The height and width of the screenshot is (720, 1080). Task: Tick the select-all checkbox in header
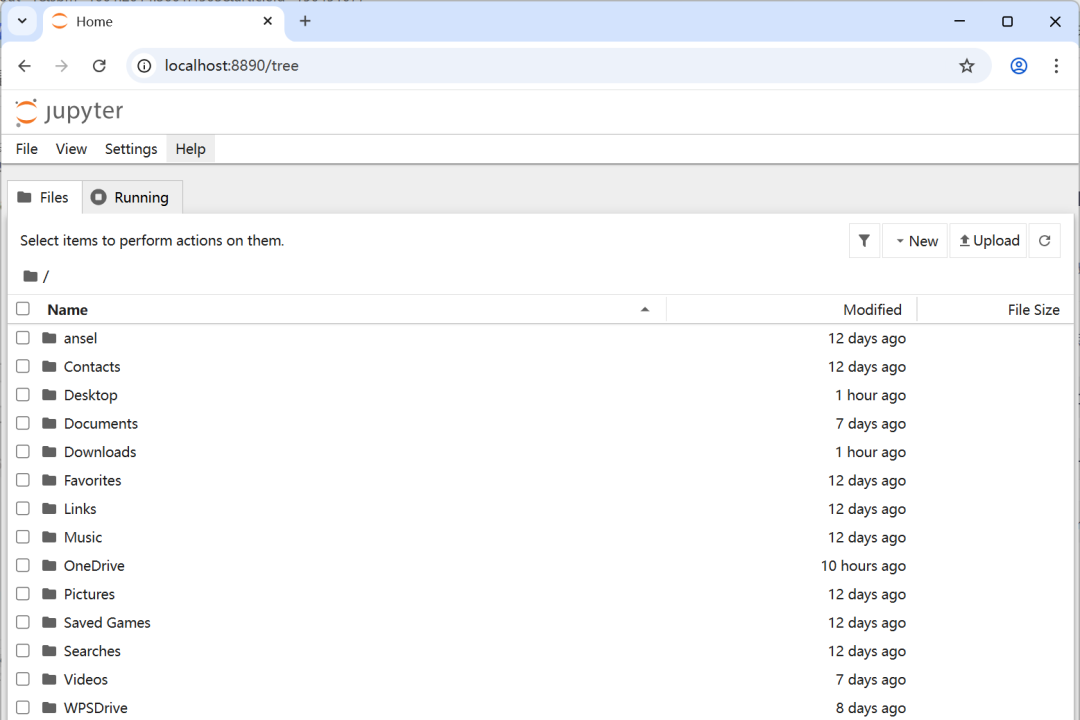[x=23, y=309]
